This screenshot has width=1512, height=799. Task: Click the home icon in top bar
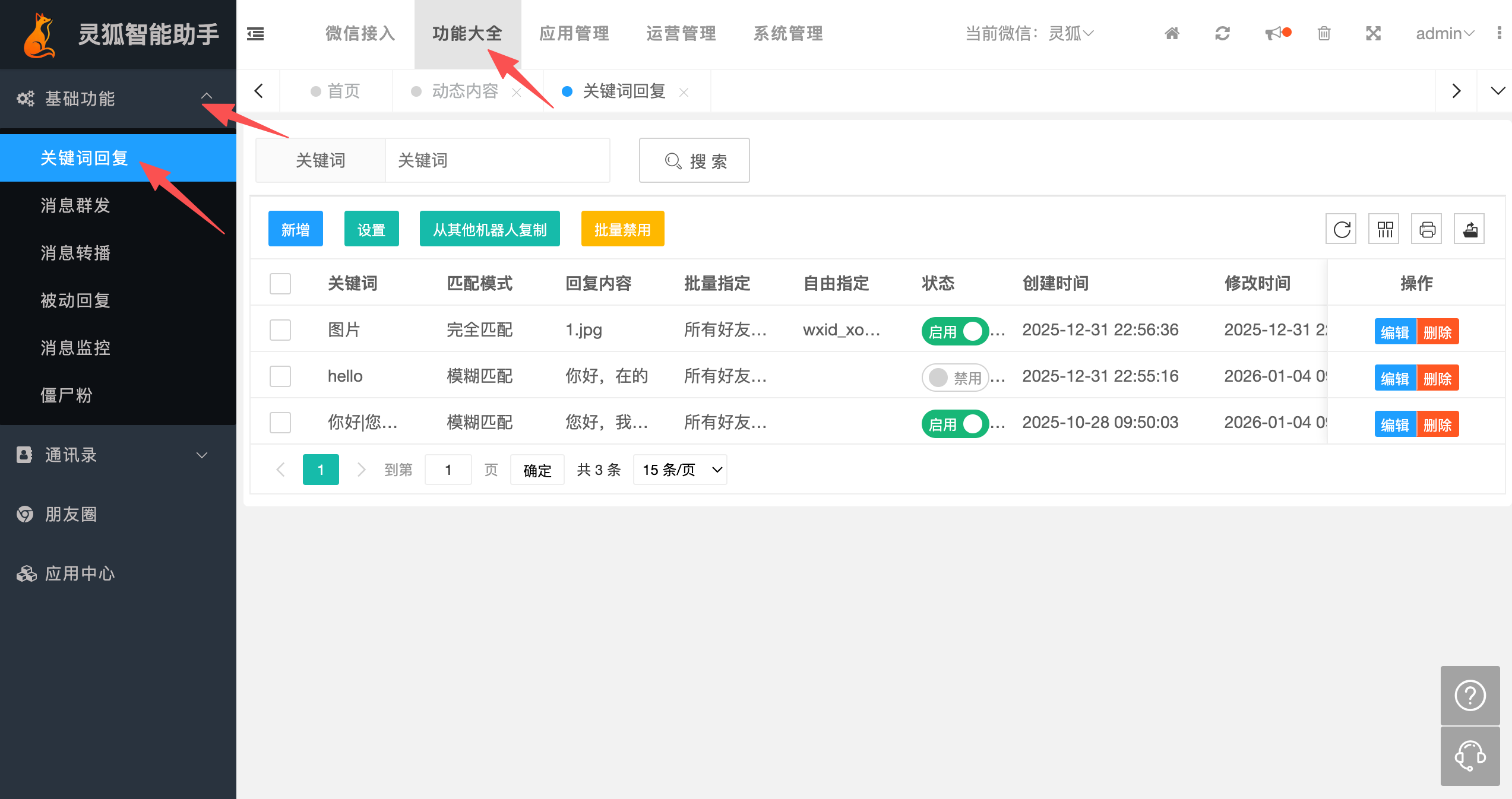coord(1171,33)
